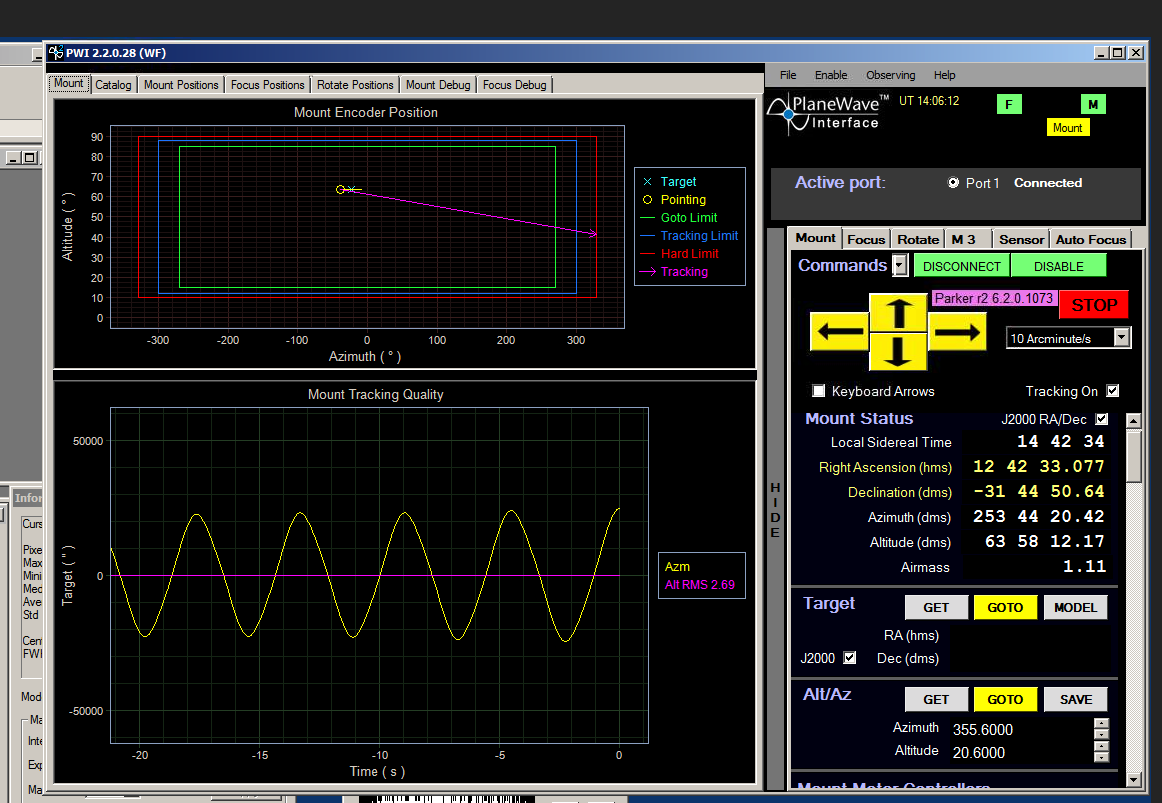The width and height of the screenshot is (1162, 803).
Task: Open the 10 Arcminute/s slew rate dropdown
Action: (x=1121, y=338)
